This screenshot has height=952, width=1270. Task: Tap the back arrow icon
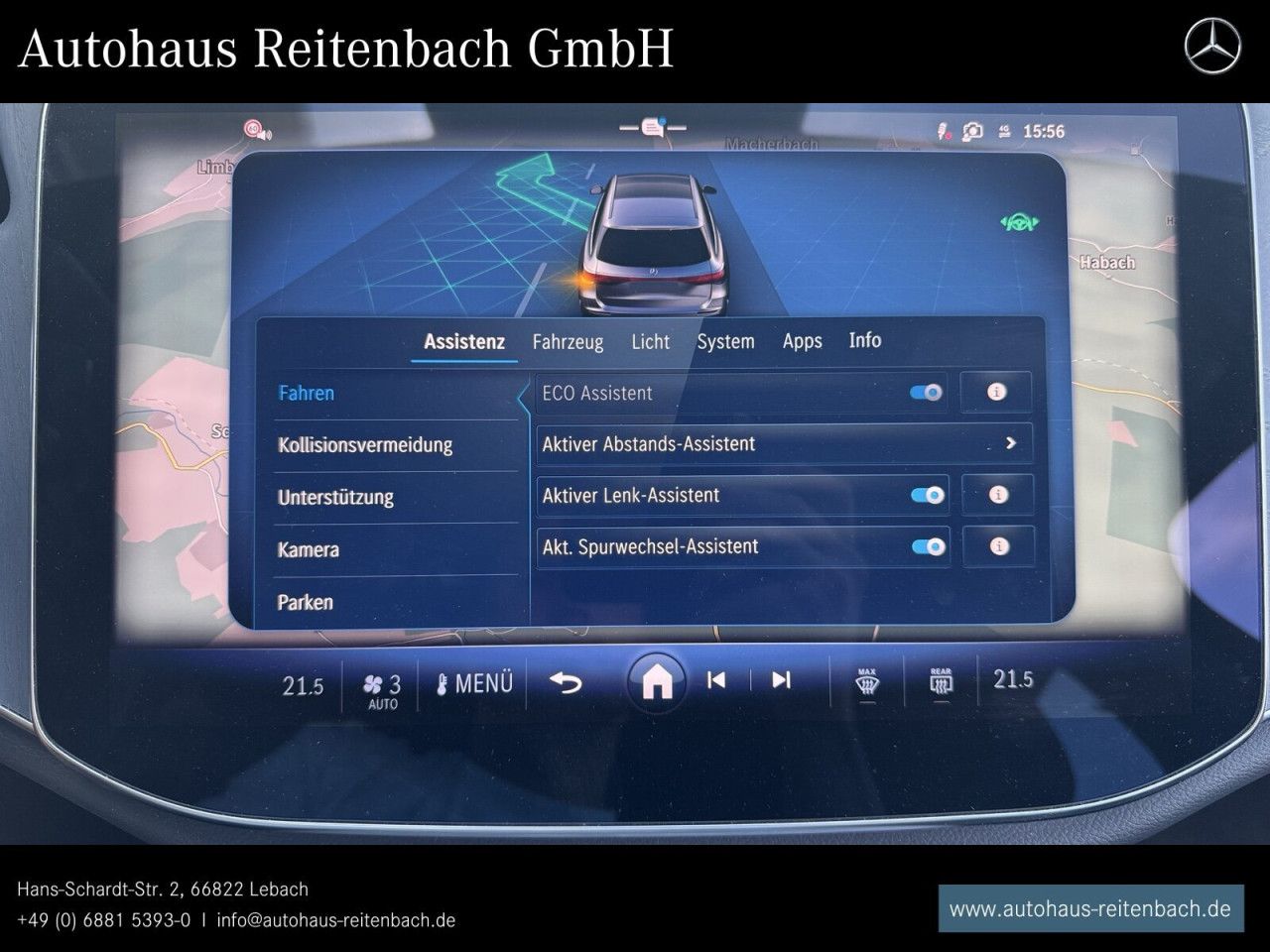tap(566, 681)
